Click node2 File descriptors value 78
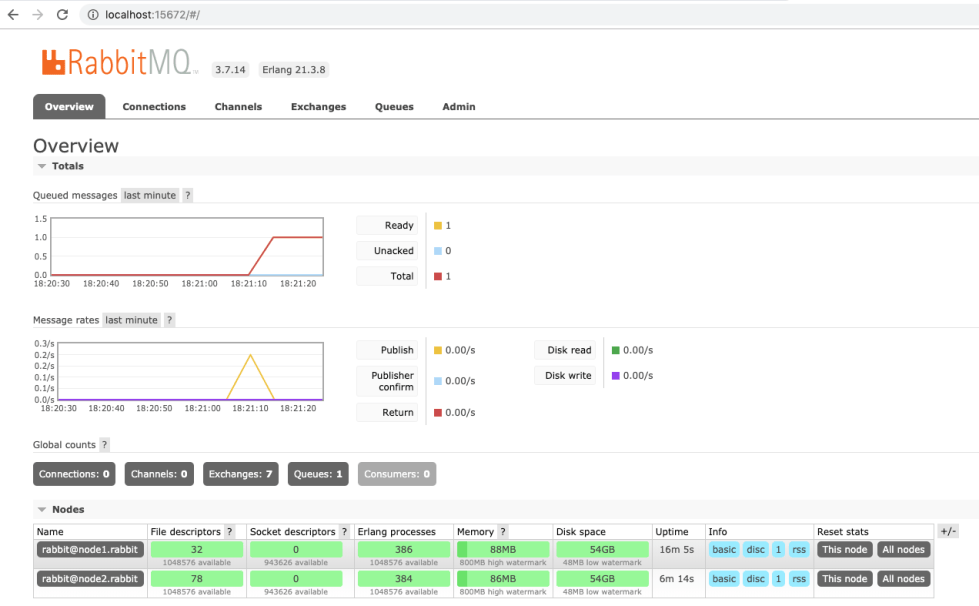This screenshot has width=979, height=606. coord(197,579)
